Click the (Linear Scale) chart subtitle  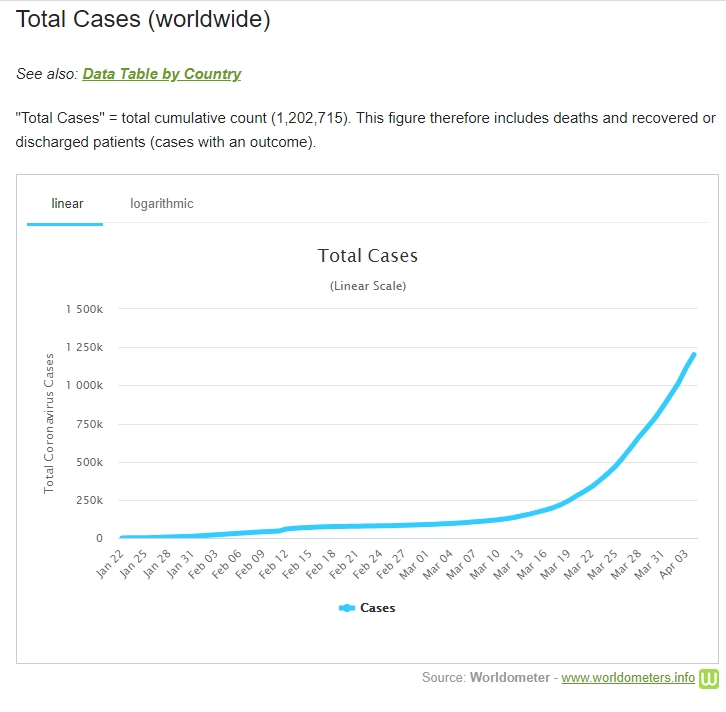tap(367, 286)
